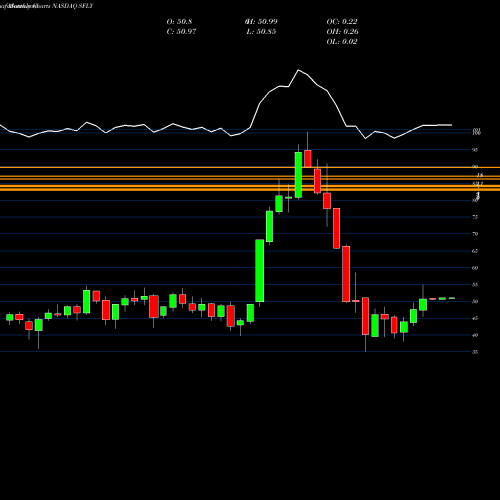Click the 95 price axis label

coord(475,150)
